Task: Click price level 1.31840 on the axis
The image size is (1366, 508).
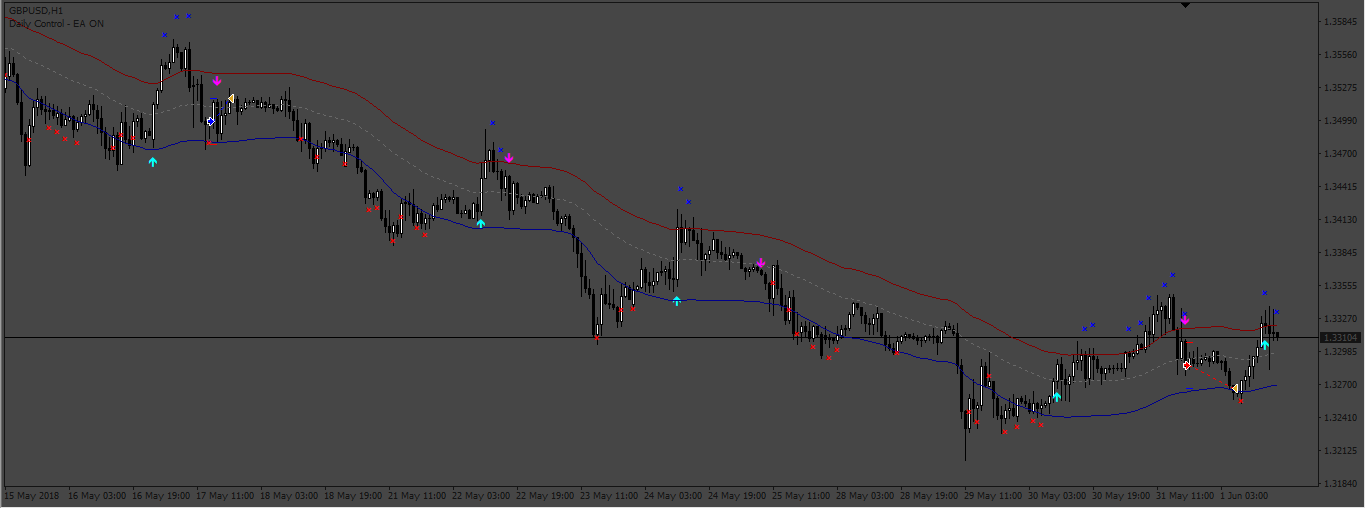Action: [x=1339, y=483]
